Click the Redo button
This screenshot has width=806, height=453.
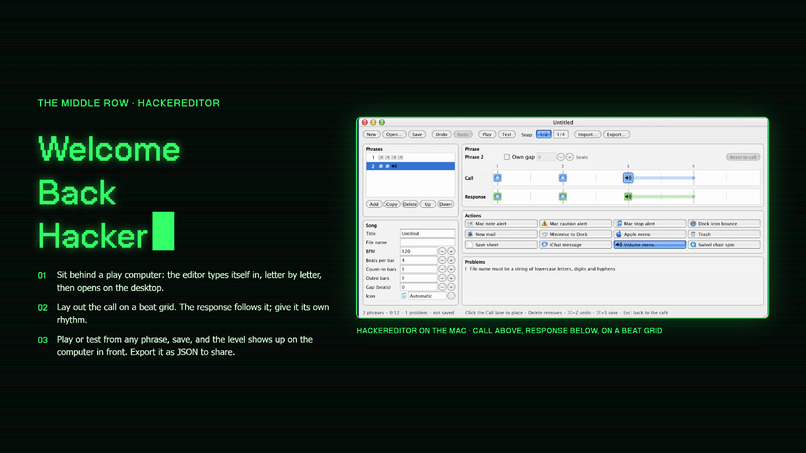click(x=463, y=134)
